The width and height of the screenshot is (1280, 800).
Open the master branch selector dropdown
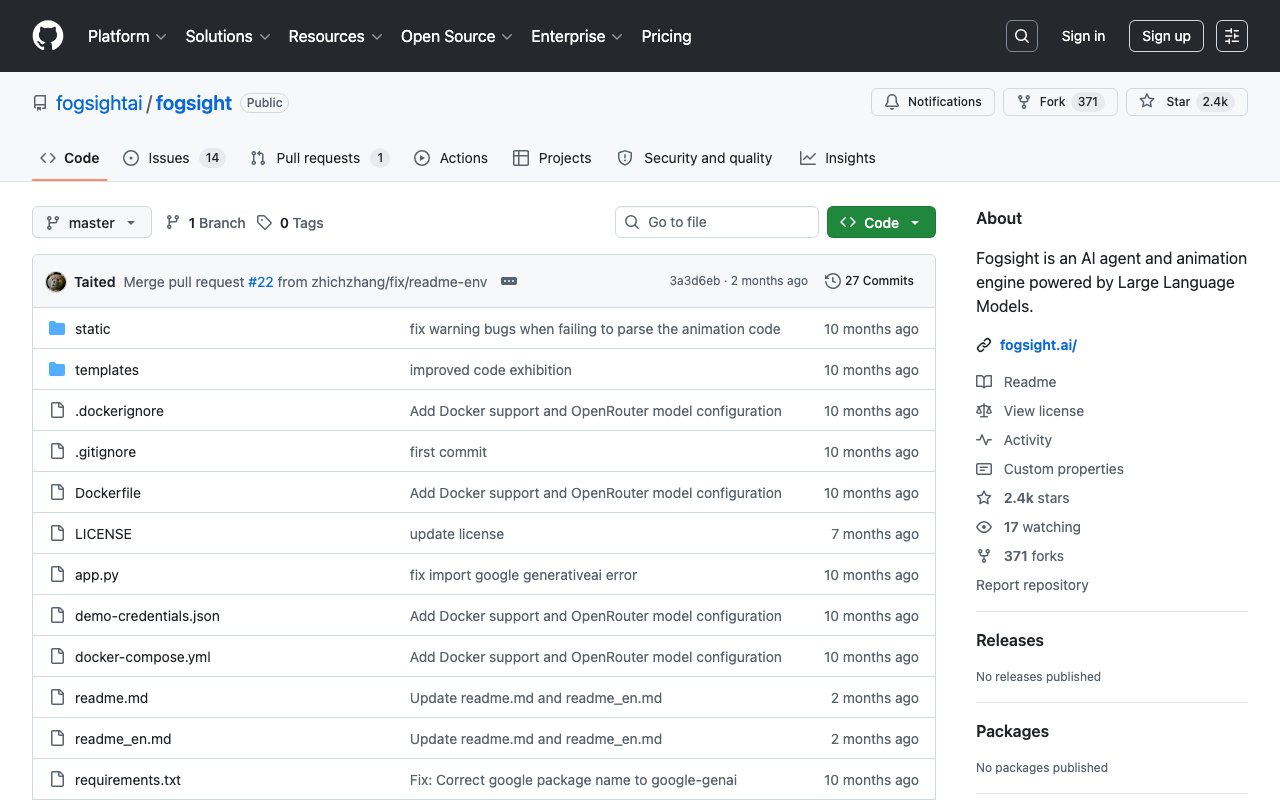point(92,222)
